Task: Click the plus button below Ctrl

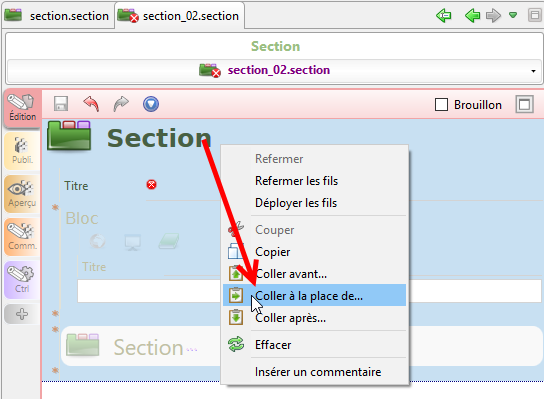Action: (x=22, y=314)
